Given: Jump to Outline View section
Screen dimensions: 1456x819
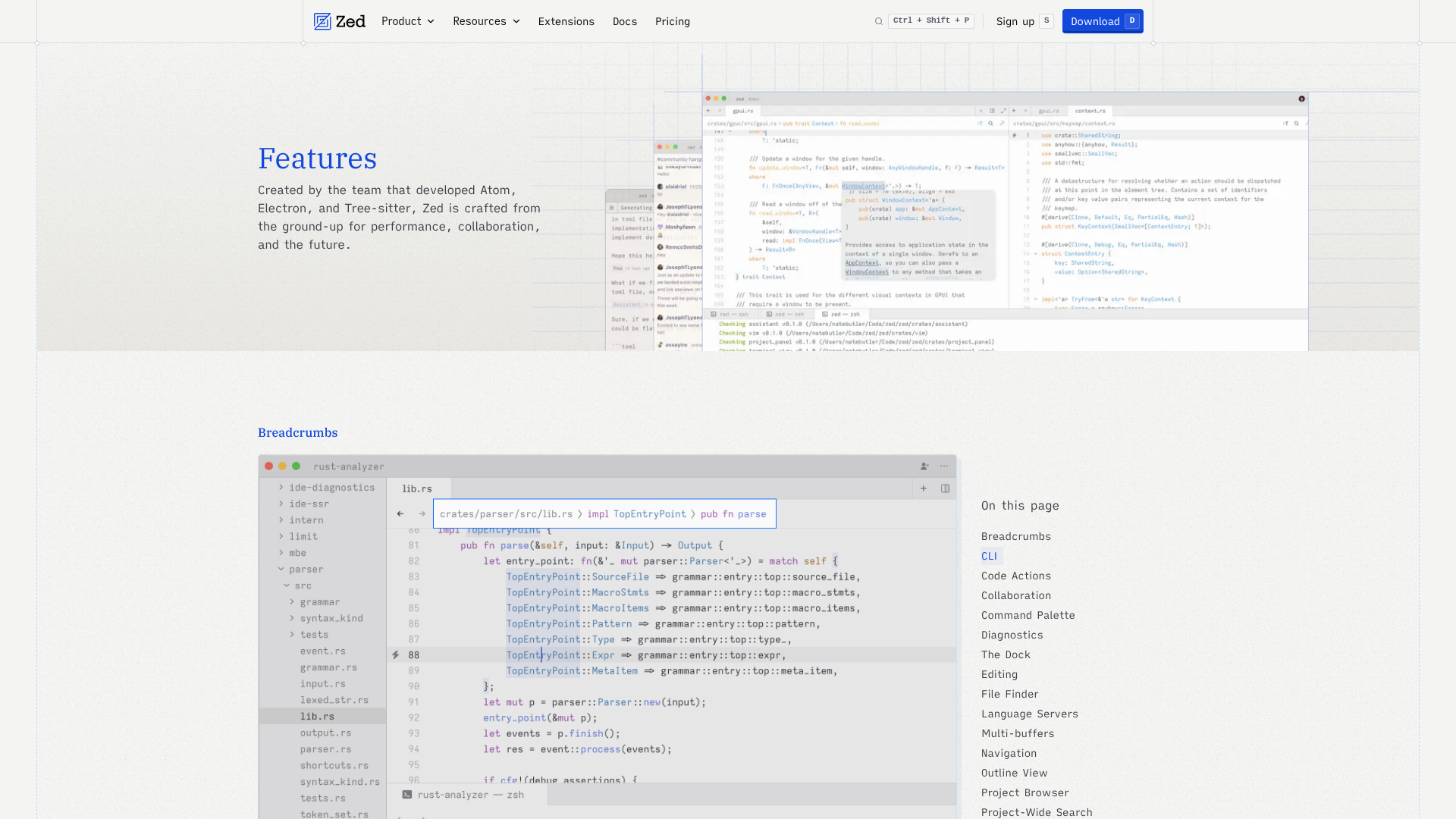Looking at the screenshot, I should (1015, 773).
